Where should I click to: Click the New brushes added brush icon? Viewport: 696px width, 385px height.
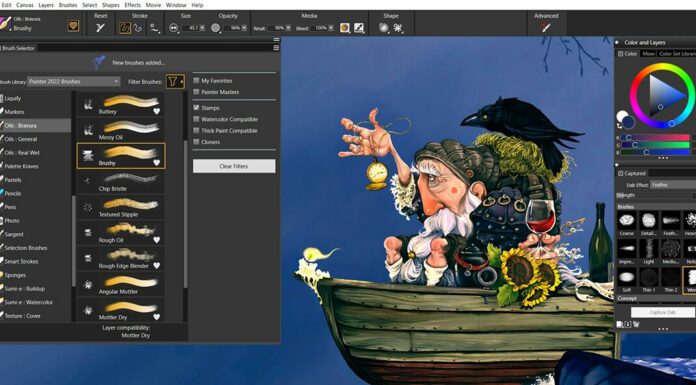pyautogui.click(x=99, y=62)
